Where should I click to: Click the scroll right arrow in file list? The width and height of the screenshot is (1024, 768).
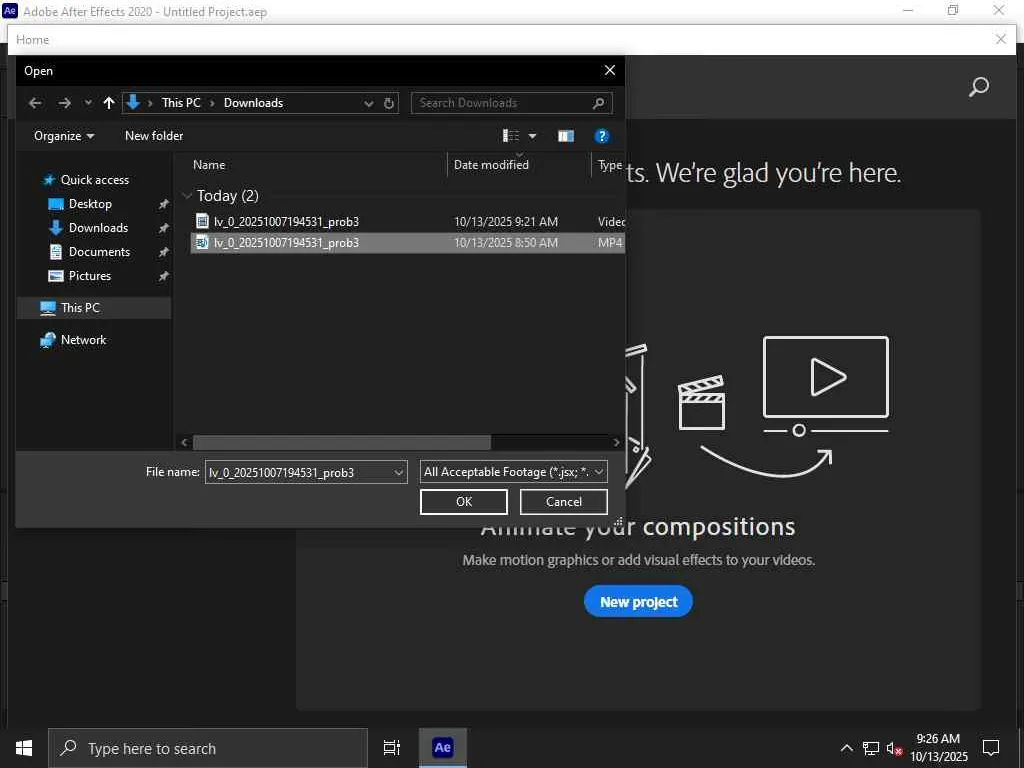tap(616, 443)
